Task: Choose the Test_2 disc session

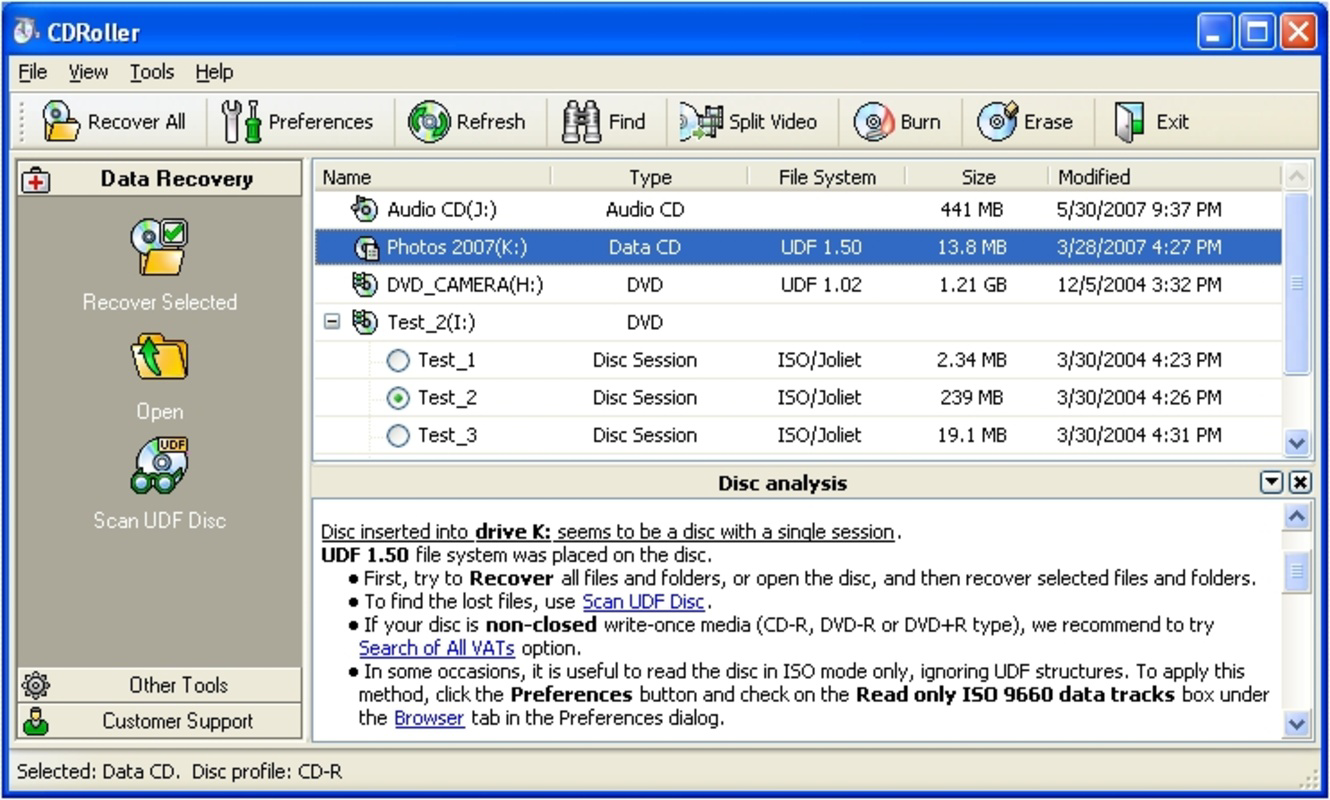Action: [x=399, y=397]
